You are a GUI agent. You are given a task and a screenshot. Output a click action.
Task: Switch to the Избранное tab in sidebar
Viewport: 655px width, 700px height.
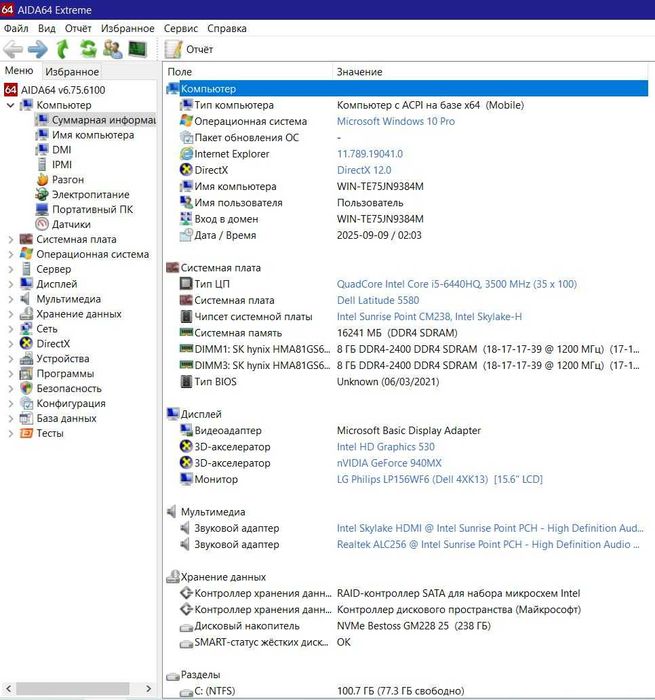pyautogui.click(x=72, y=71)
